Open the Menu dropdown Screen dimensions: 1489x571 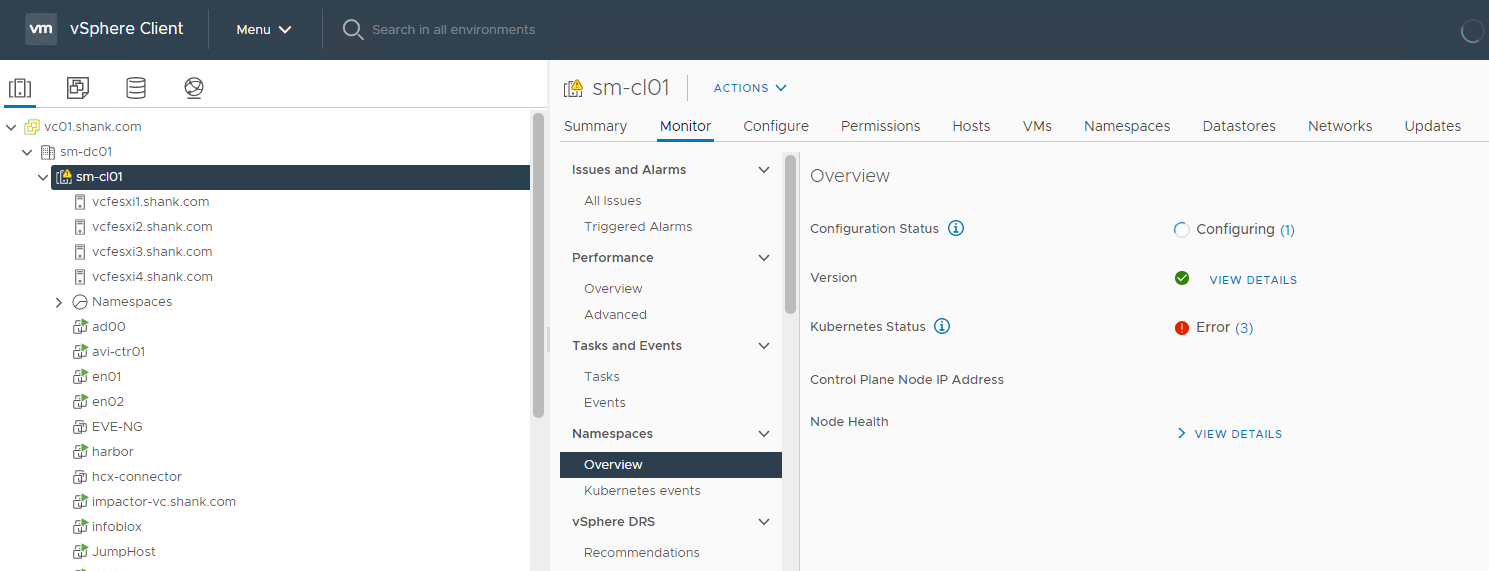pyautogui.click(x=263, y=29)
